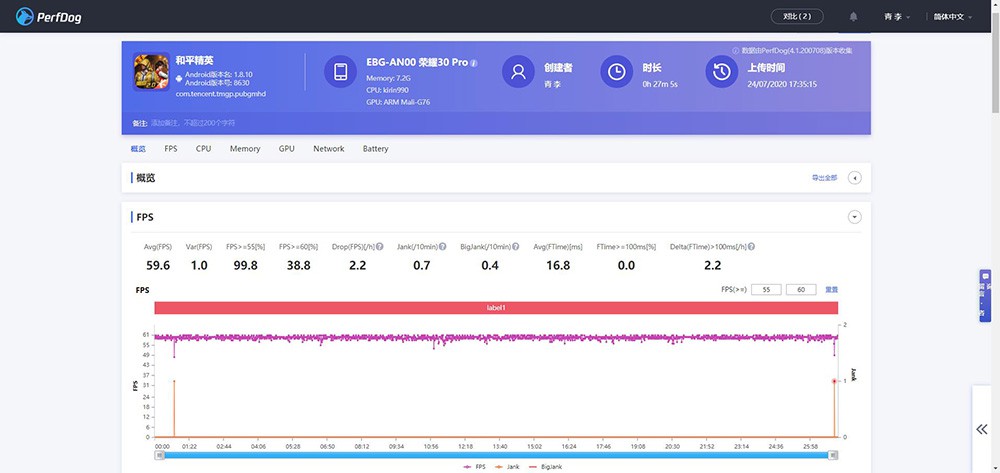Click the 和平精英 game app thumbnail
Viewport: 1000px width, 473px height.
(150, 71)
